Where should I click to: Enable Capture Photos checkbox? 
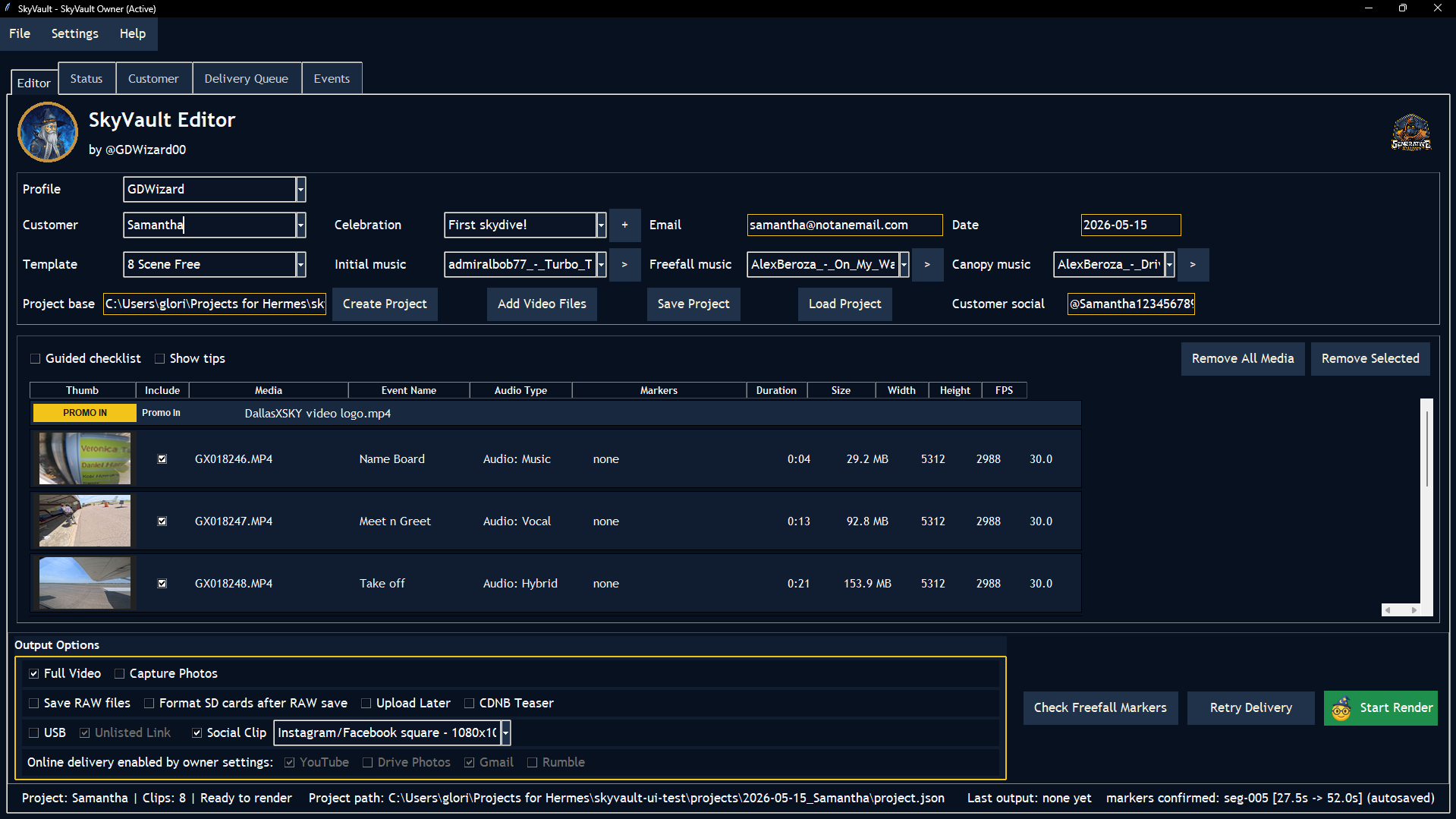119,673
